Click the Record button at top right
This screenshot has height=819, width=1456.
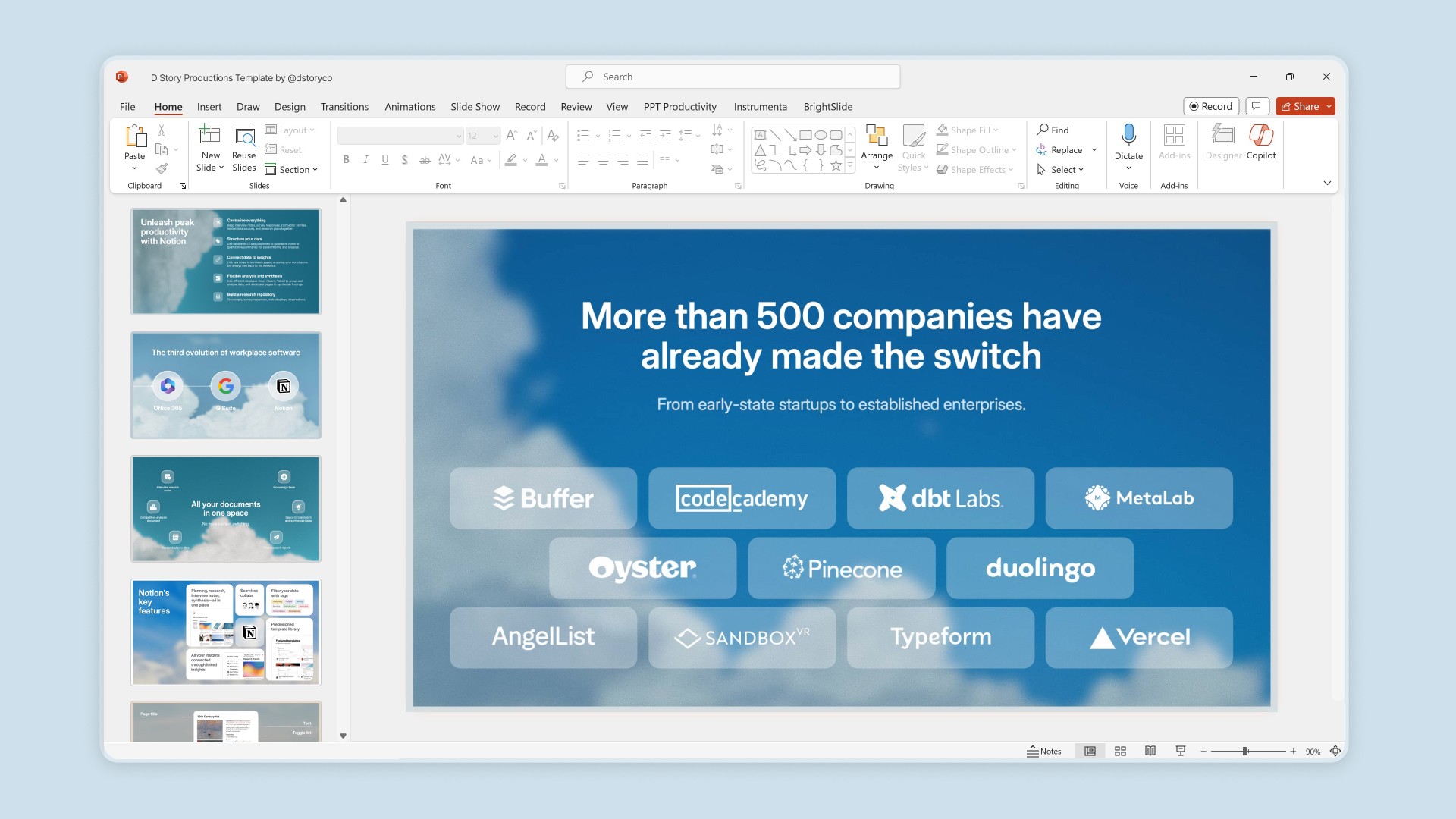[1211, 106]
